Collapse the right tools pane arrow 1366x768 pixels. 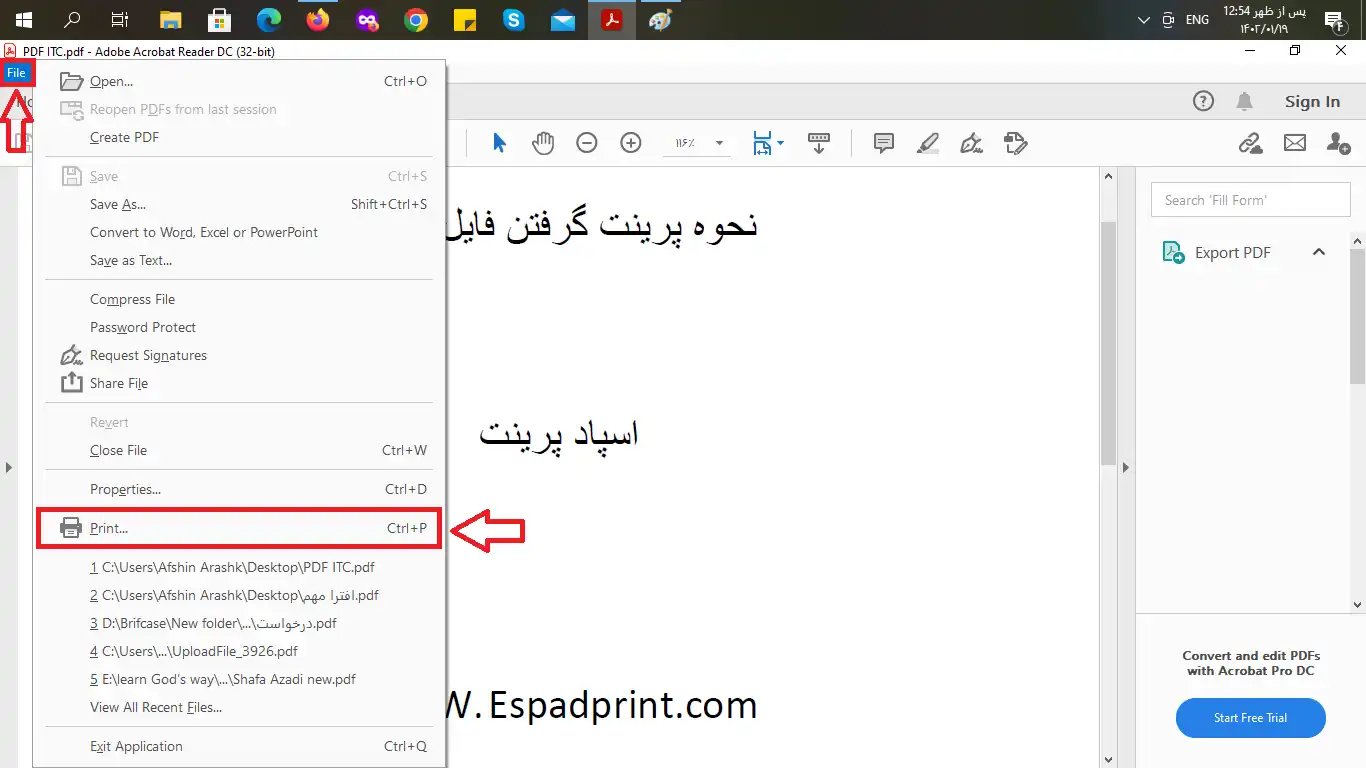(x=1125, y=467)
